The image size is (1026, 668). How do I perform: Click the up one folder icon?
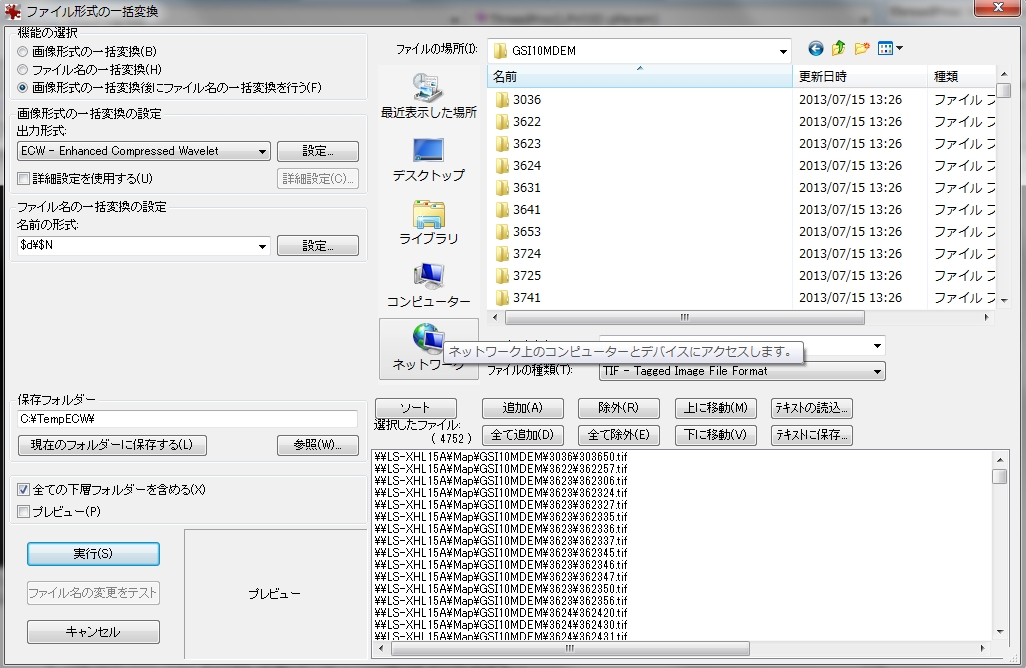(839, 49)
